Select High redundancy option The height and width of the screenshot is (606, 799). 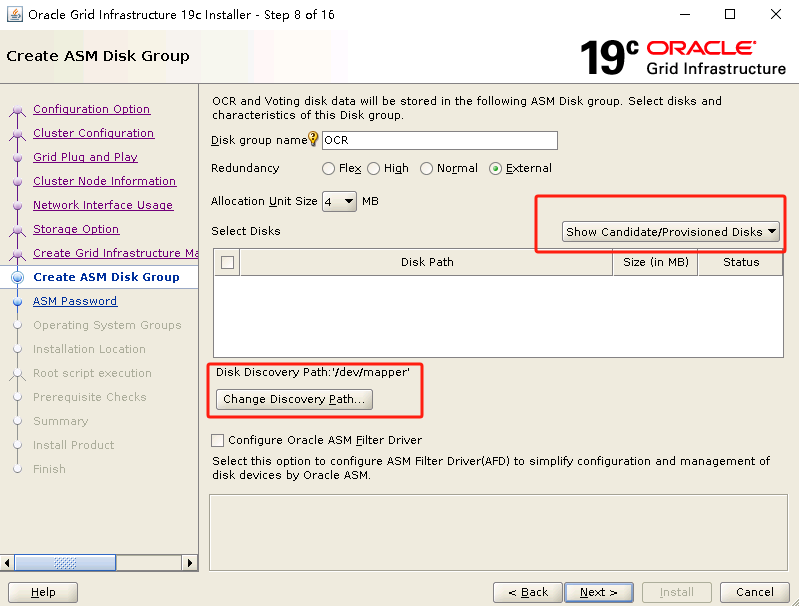374,168
